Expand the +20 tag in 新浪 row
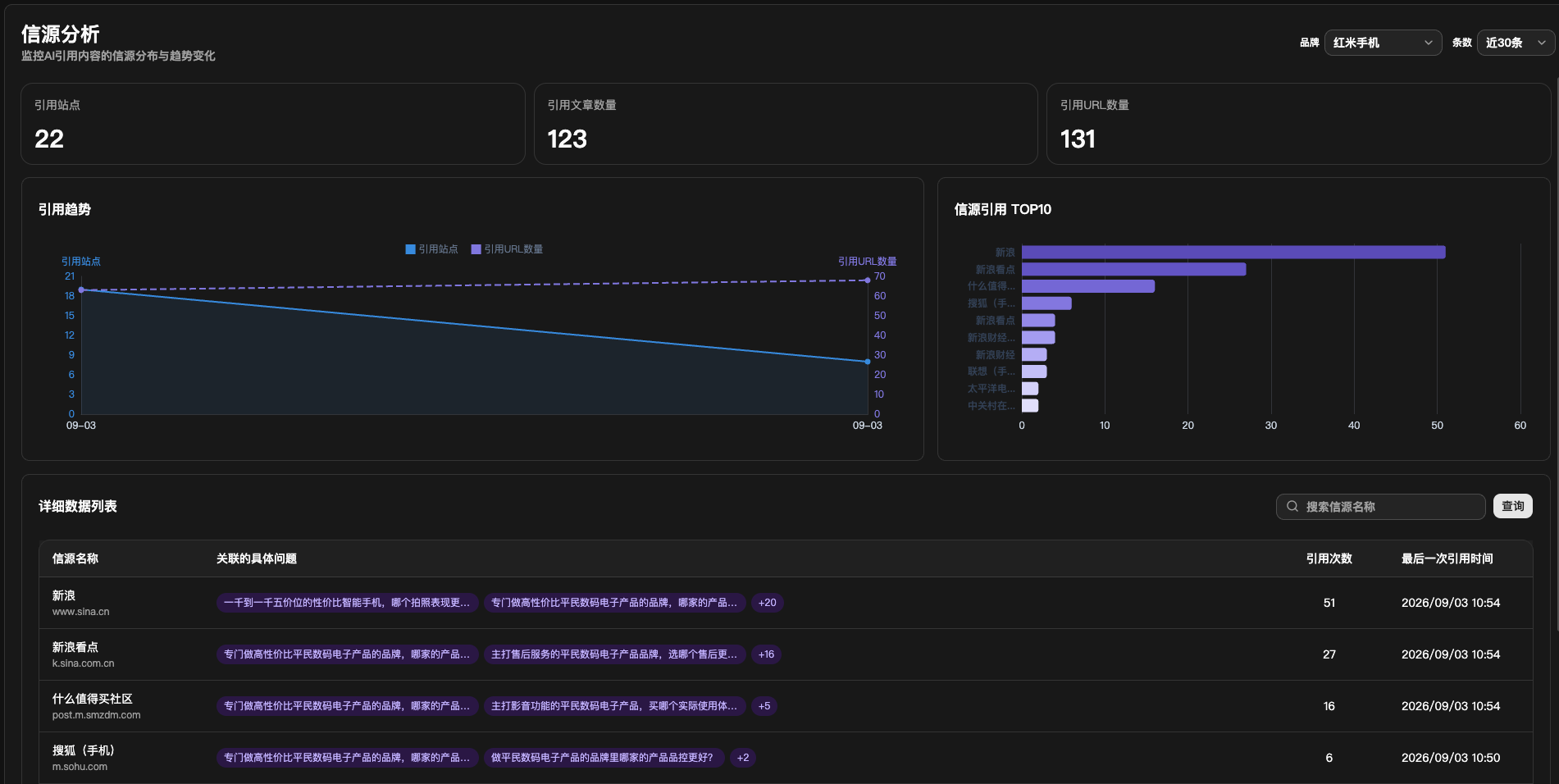The width and height of the screenshot is (1559, 784). [x=767, y=603]
